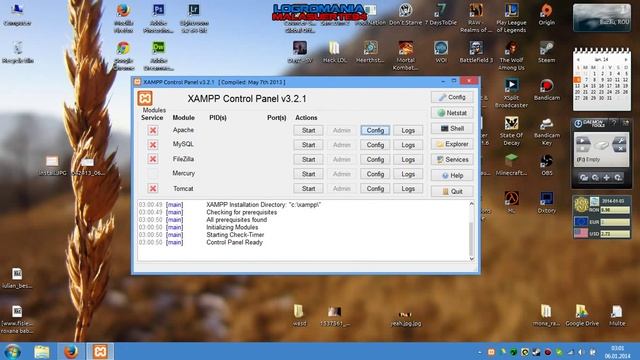The image size is (640, 360).
Task: Open the Apache Logs menu
Action: pyautogui.click(x=408, y=131)
